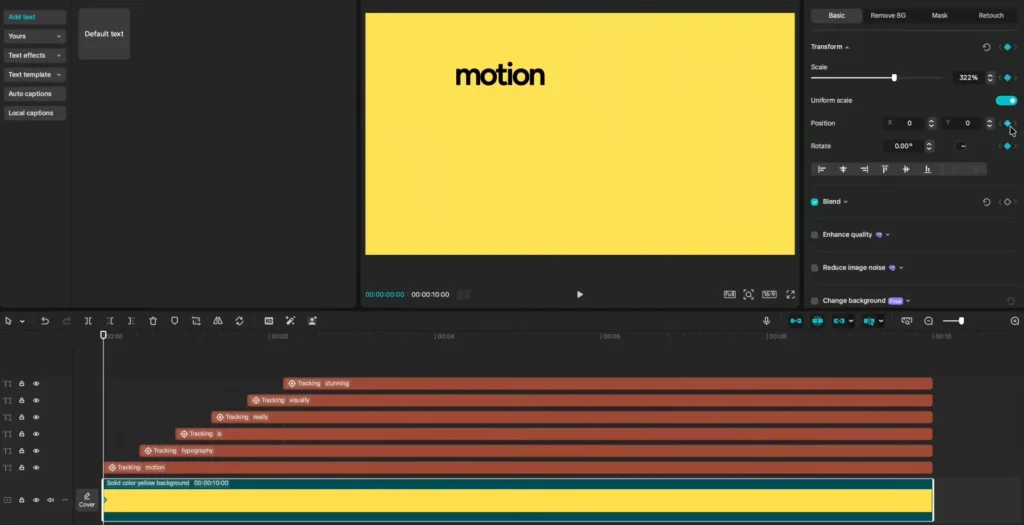Click the align horizontal center icon
This screenshot has height=525, width=1024.
[843, 169]
